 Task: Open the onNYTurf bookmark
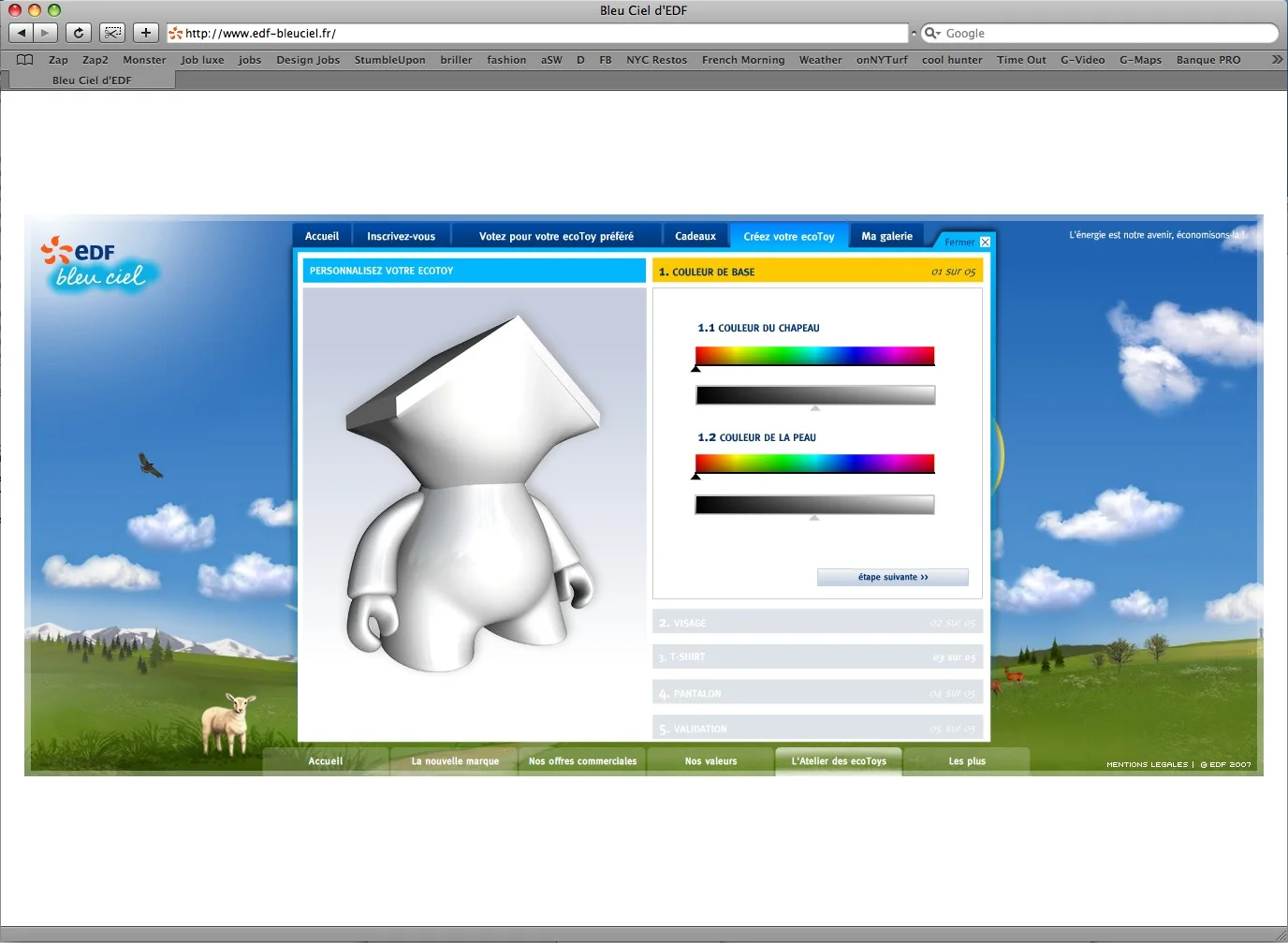(x=882, y=60)
